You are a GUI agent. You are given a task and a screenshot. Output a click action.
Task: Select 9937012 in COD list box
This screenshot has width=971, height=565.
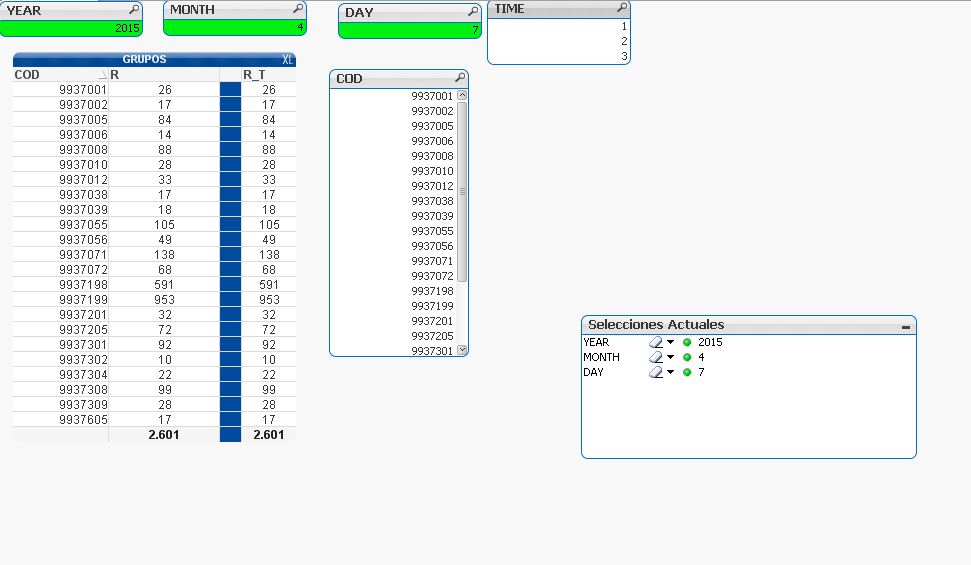394,186
